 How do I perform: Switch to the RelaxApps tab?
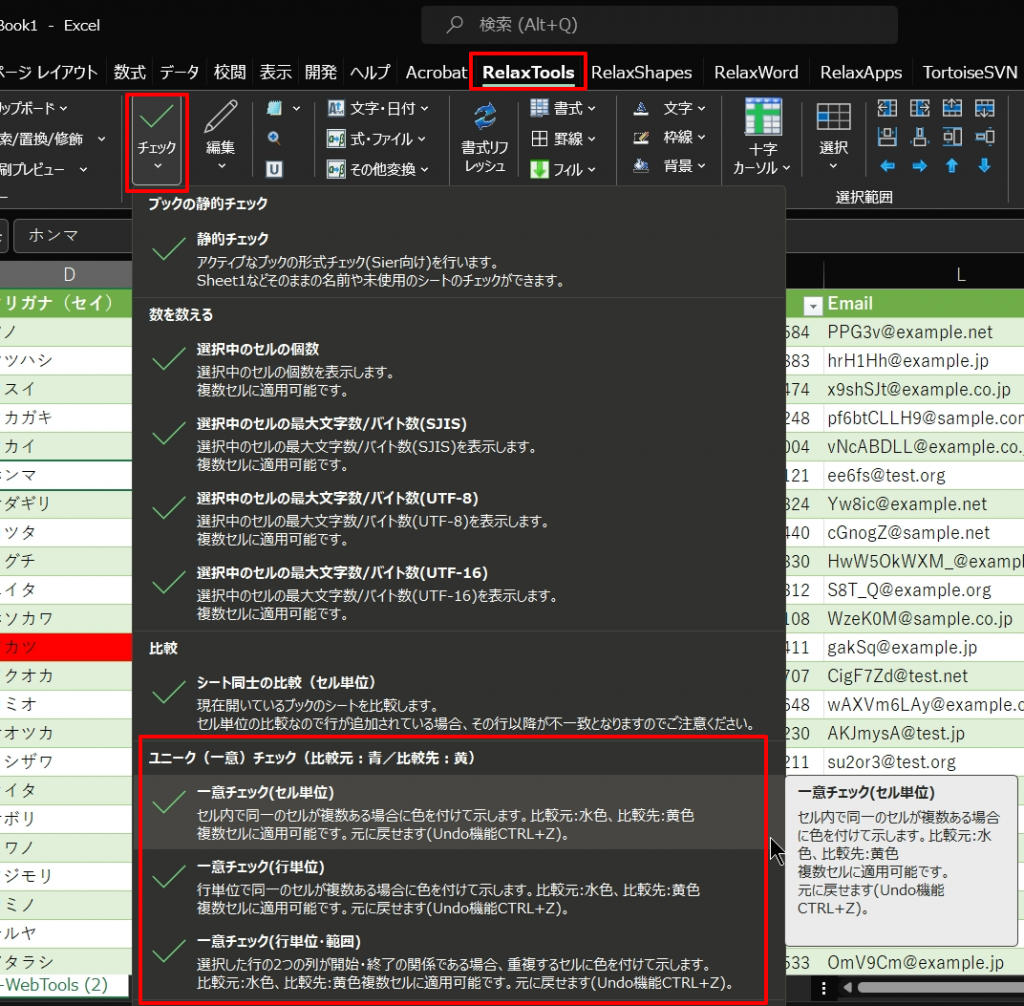861,72
